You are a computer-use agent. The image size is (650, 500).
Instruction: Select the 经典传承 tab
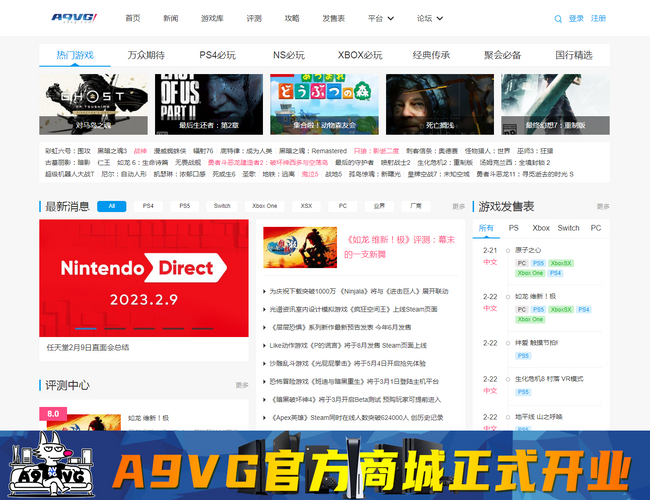[x=431, y=55]
